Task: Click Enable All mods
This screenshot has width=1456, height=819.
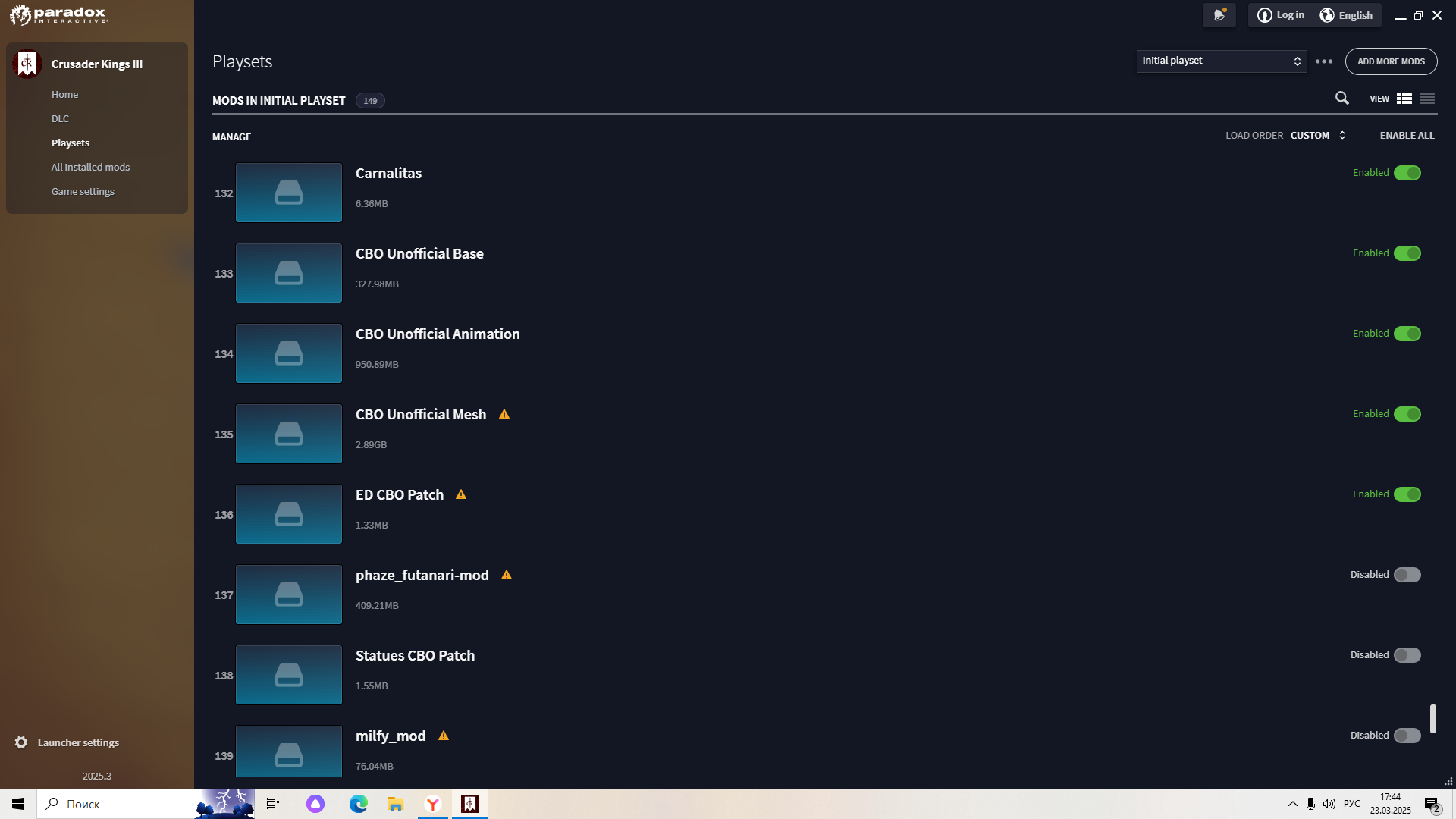Action: click(x=1407, y=135)
